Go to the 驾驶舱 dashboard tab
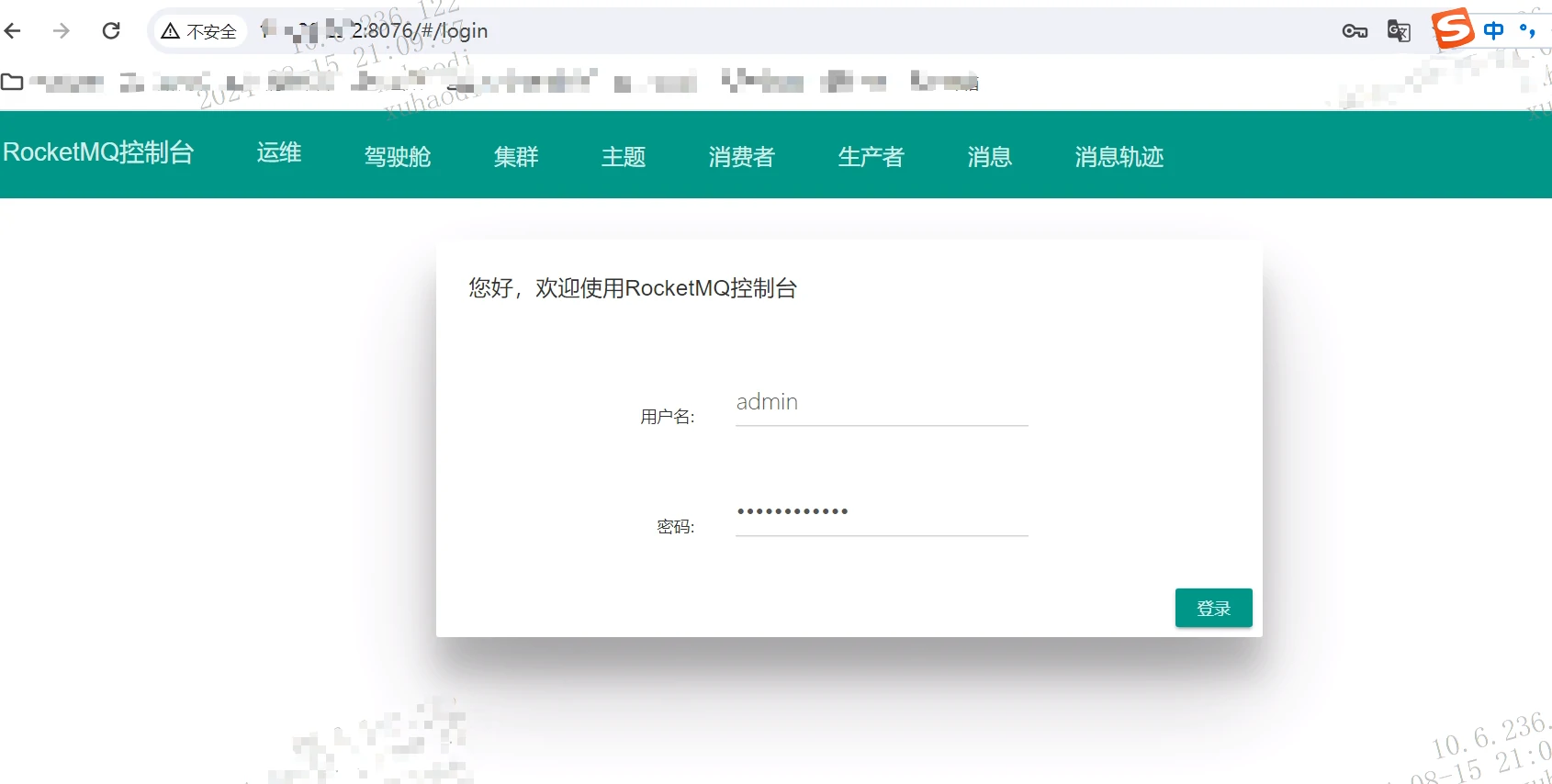The width and height of the screenshot is (1552, 784). [x=398, y=157]
